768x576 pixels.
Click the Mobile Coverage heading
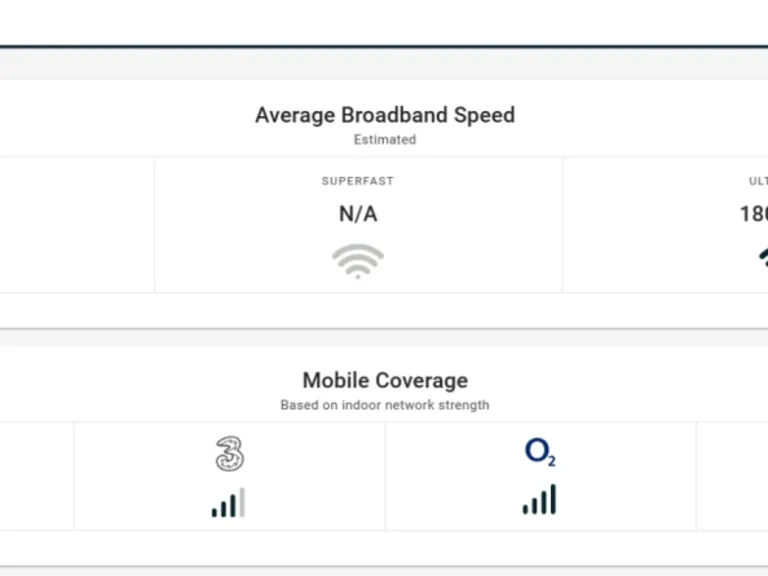pos(384,380)
